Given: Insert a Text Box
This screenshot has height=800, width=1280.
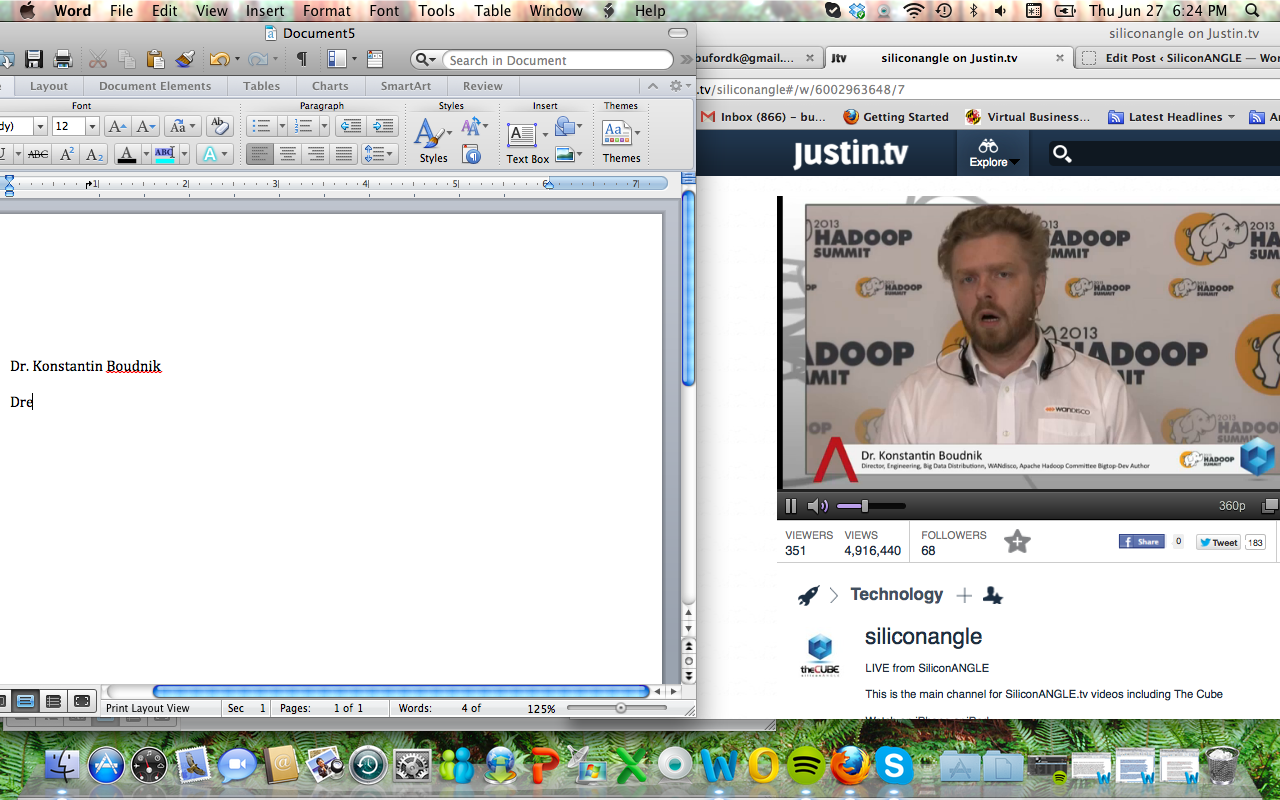Looking at the screenshot, I should click(527, 143).
